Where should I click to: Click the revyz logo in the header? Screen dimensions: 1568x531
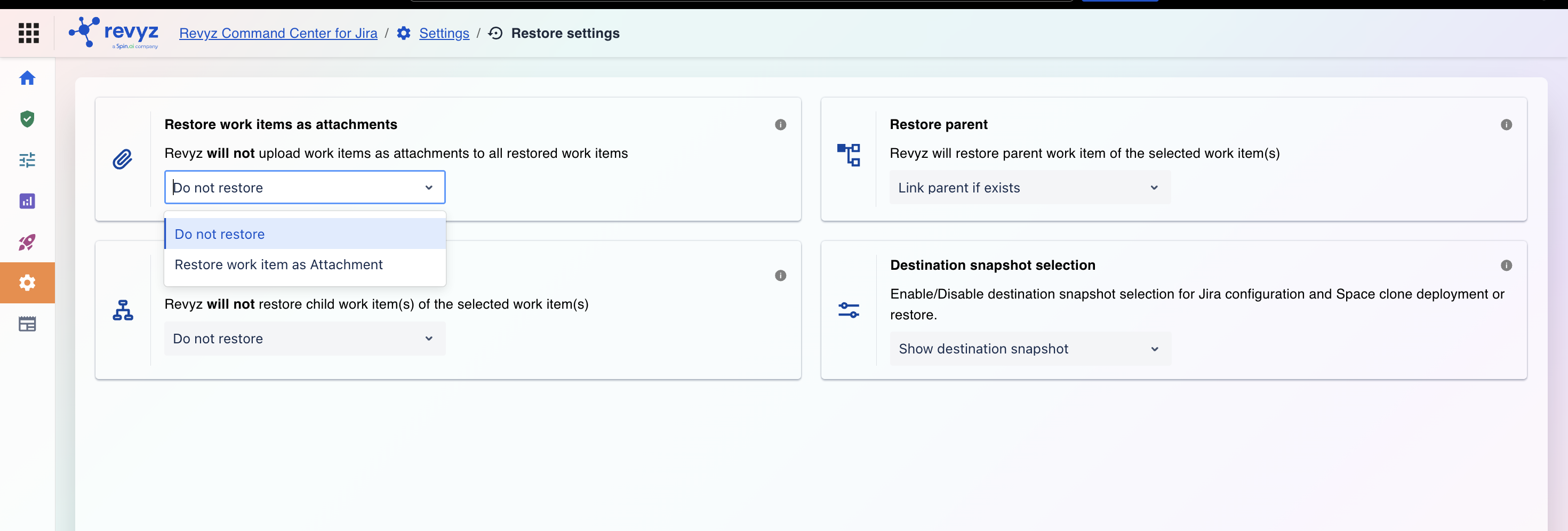pos(114,33)
